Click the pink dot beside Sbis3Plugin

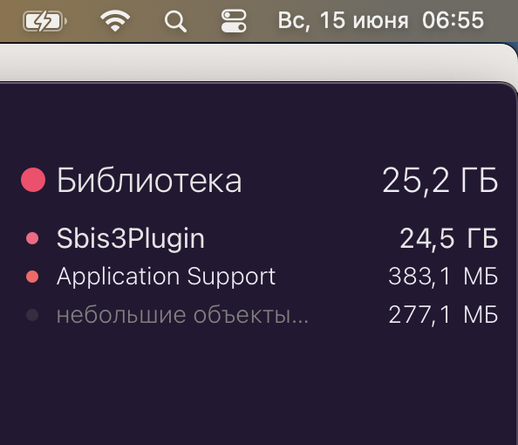pyautogui.click(x=32, y=238)
